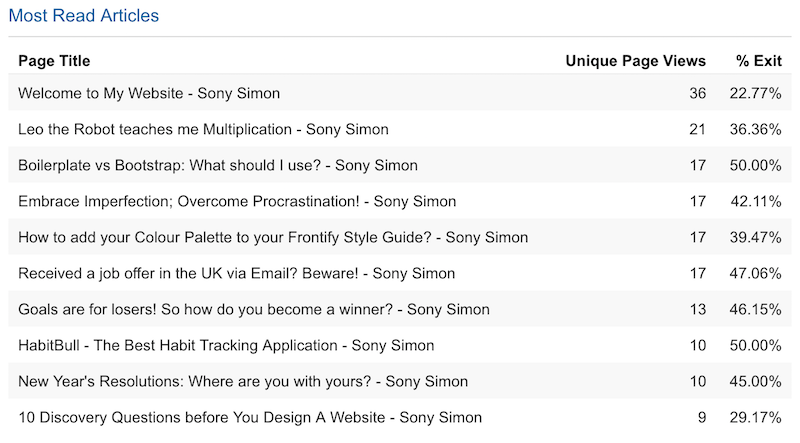Viewport: 800px width, 443px height.
Task: Open the Welcome to My Website article
Action: coord(149,93)
